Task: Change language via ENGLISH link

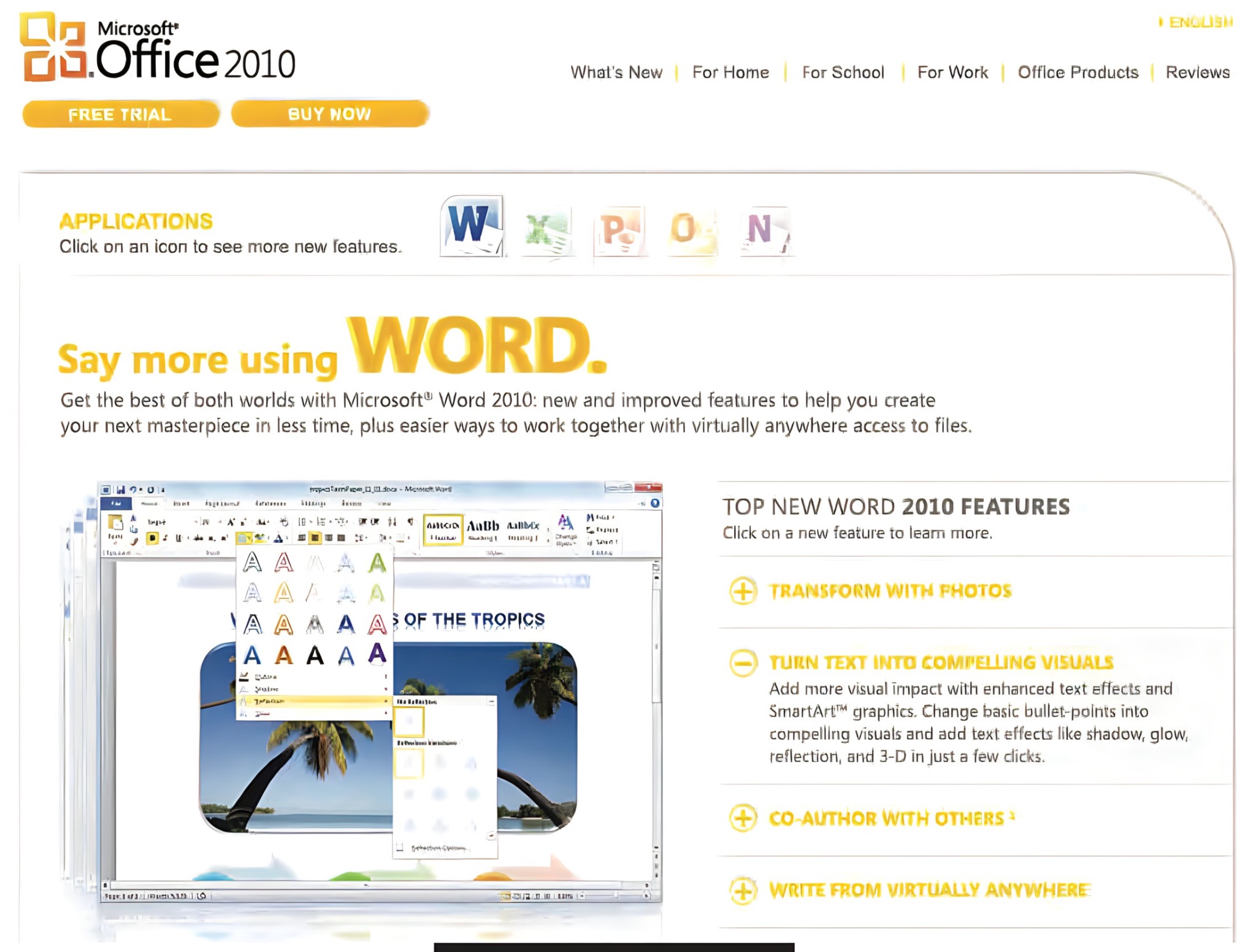Action: coord(1200,22)
